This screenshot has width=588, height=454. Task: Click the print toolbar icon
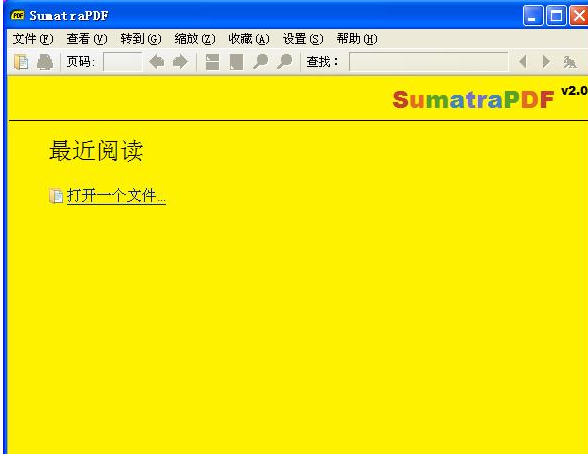tap(45, 62)
